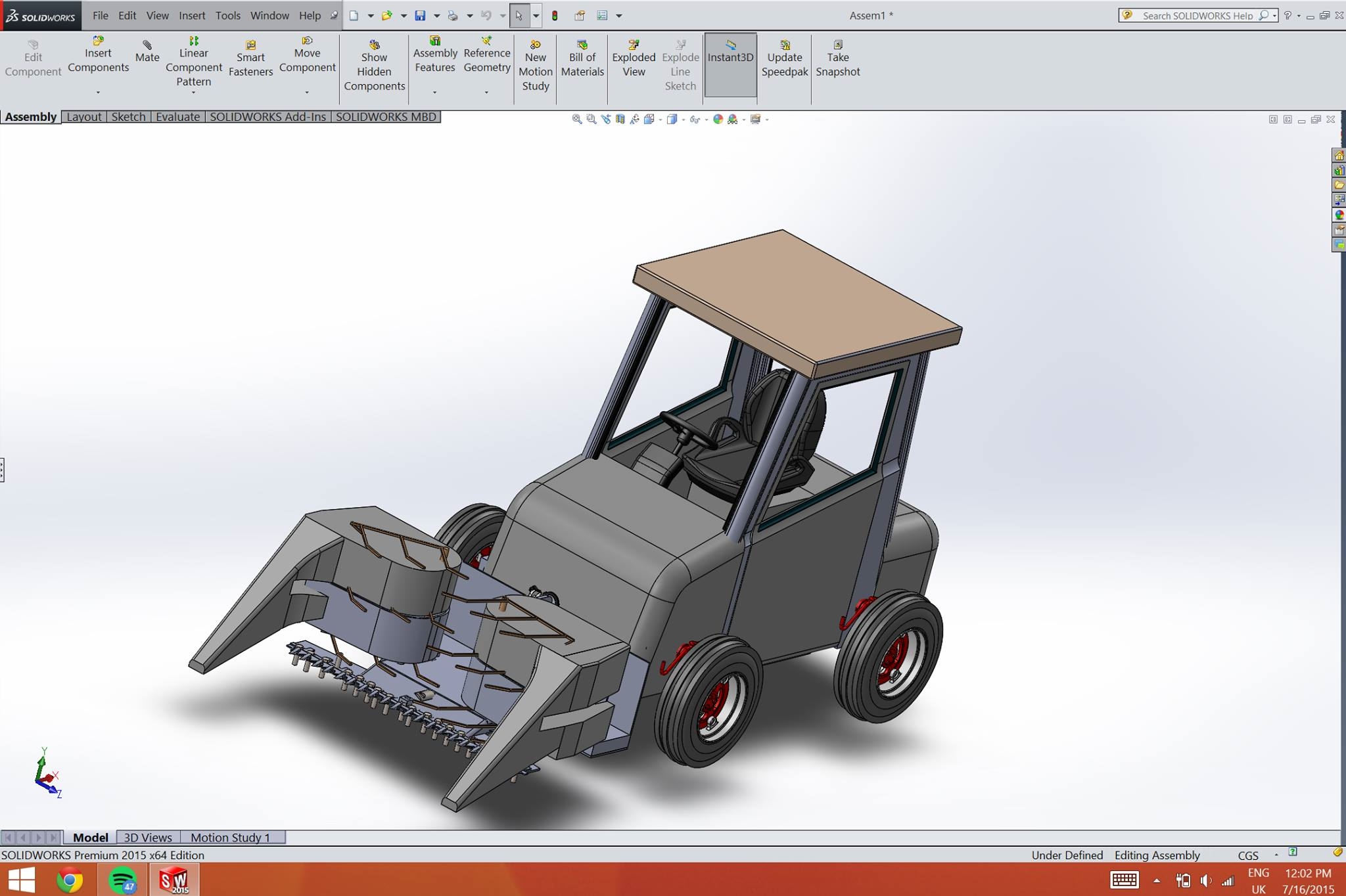Open the Tools menu

click(x=227, y=16)
